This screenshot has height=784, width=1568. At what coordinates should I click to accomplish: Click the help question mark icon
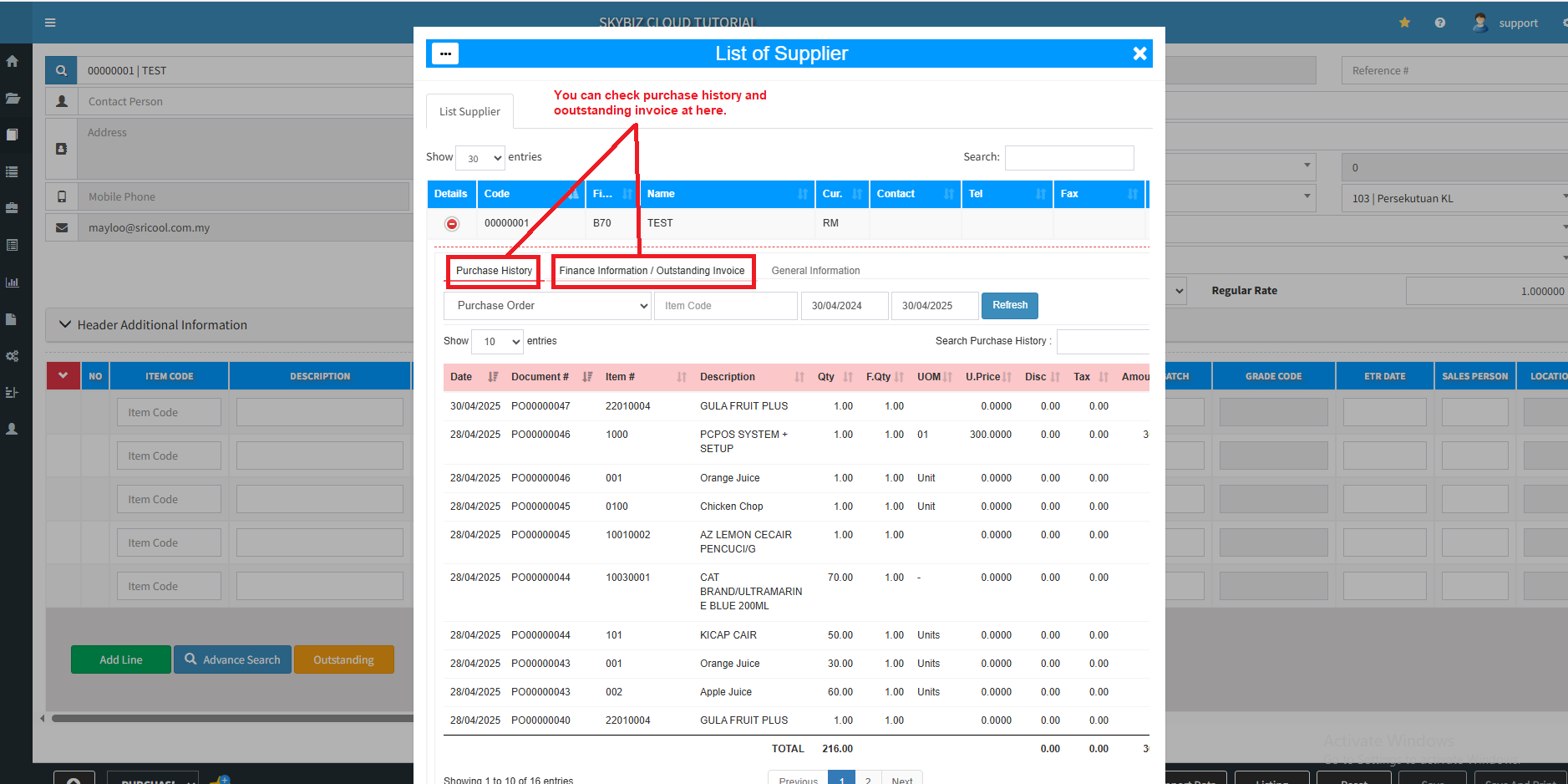pyautogui.click(x=1439, y=23)
